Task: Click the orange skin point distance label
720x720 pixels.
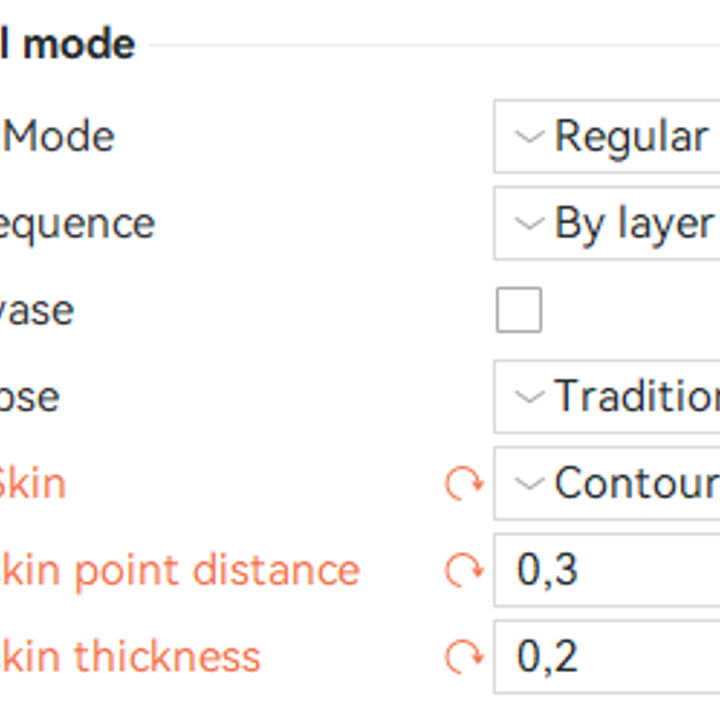Action: click(x=180, y=571)
